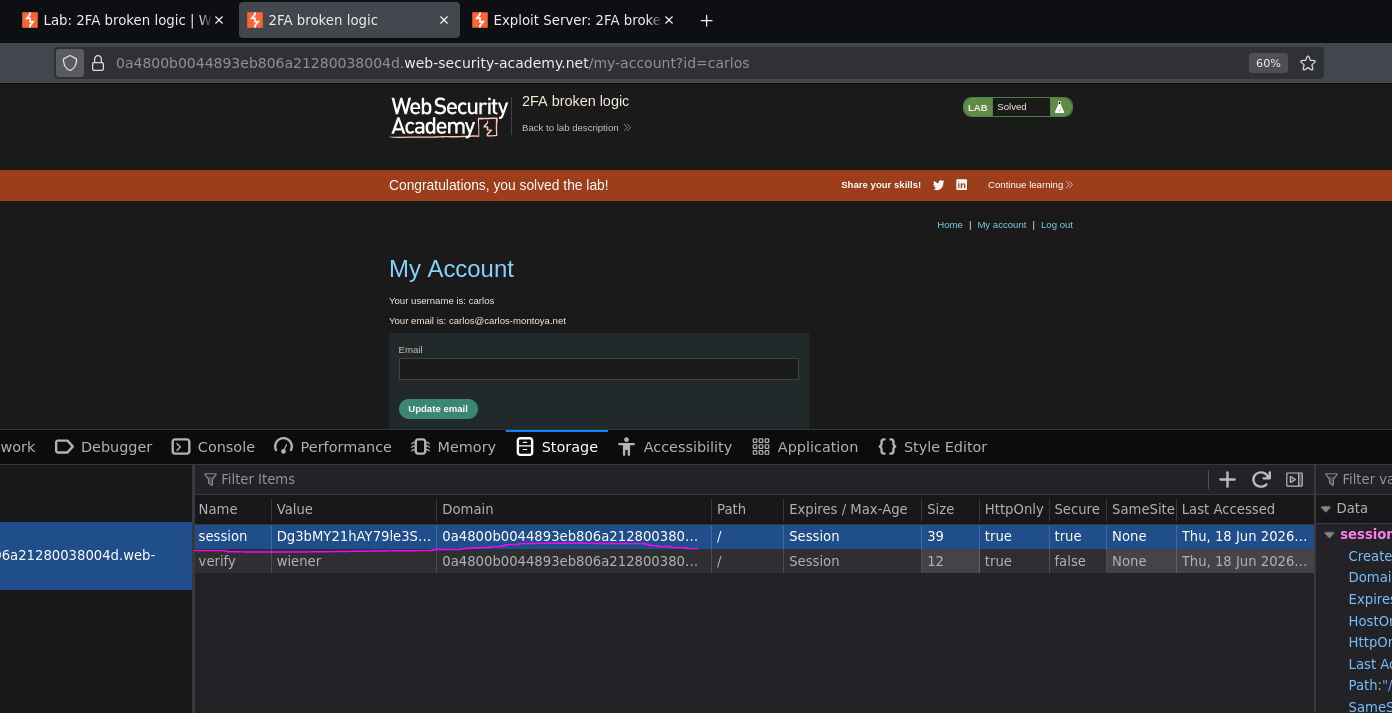The image size is (1392, 713).
Task: Click the Solved lab status flask icon
Action: [1059, 107]
